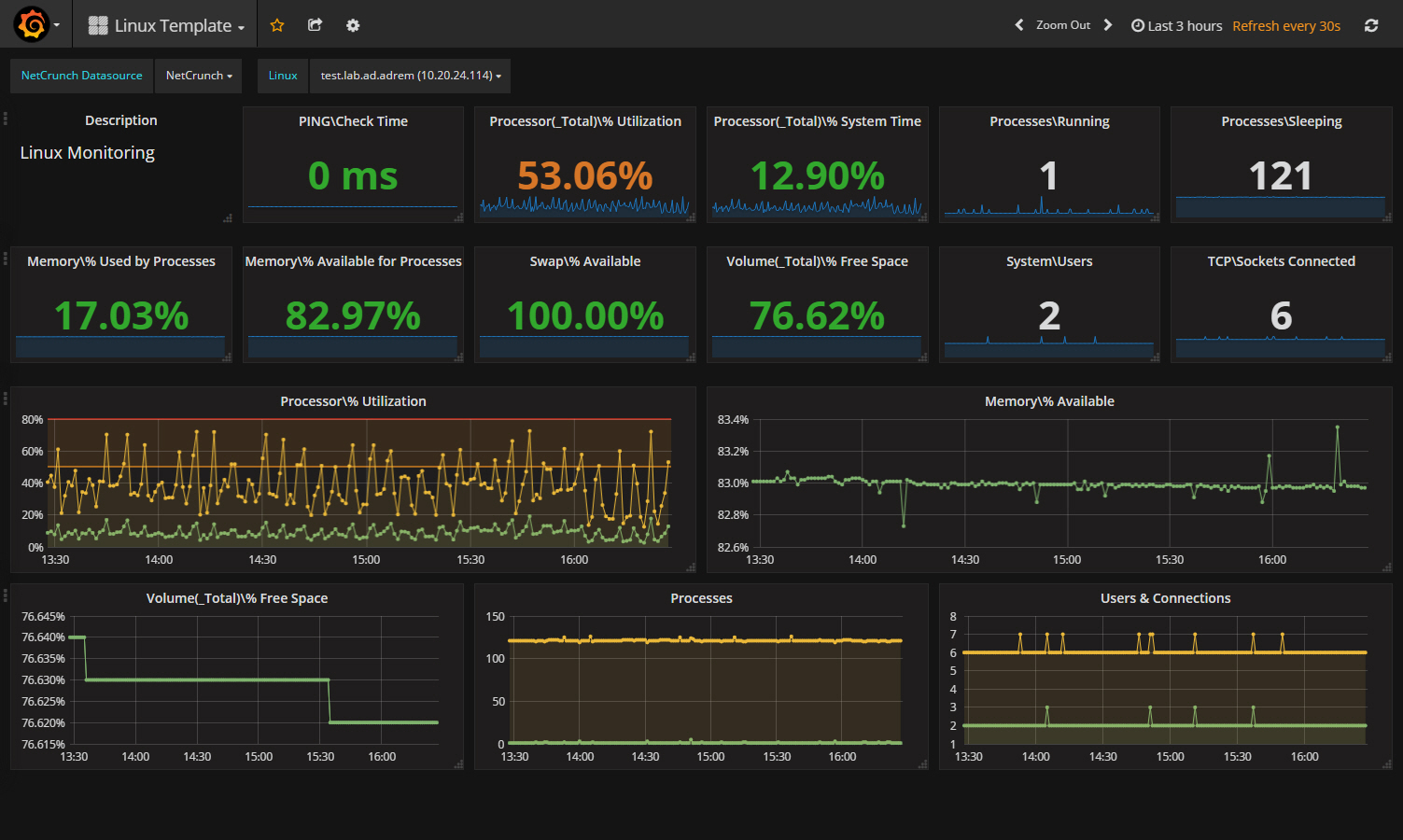Image resolution: width=1403 pixels, height=840 pixels.
Task: Open the Processes graph panel title
Action: pyautogui.click(x=701, y=598)
